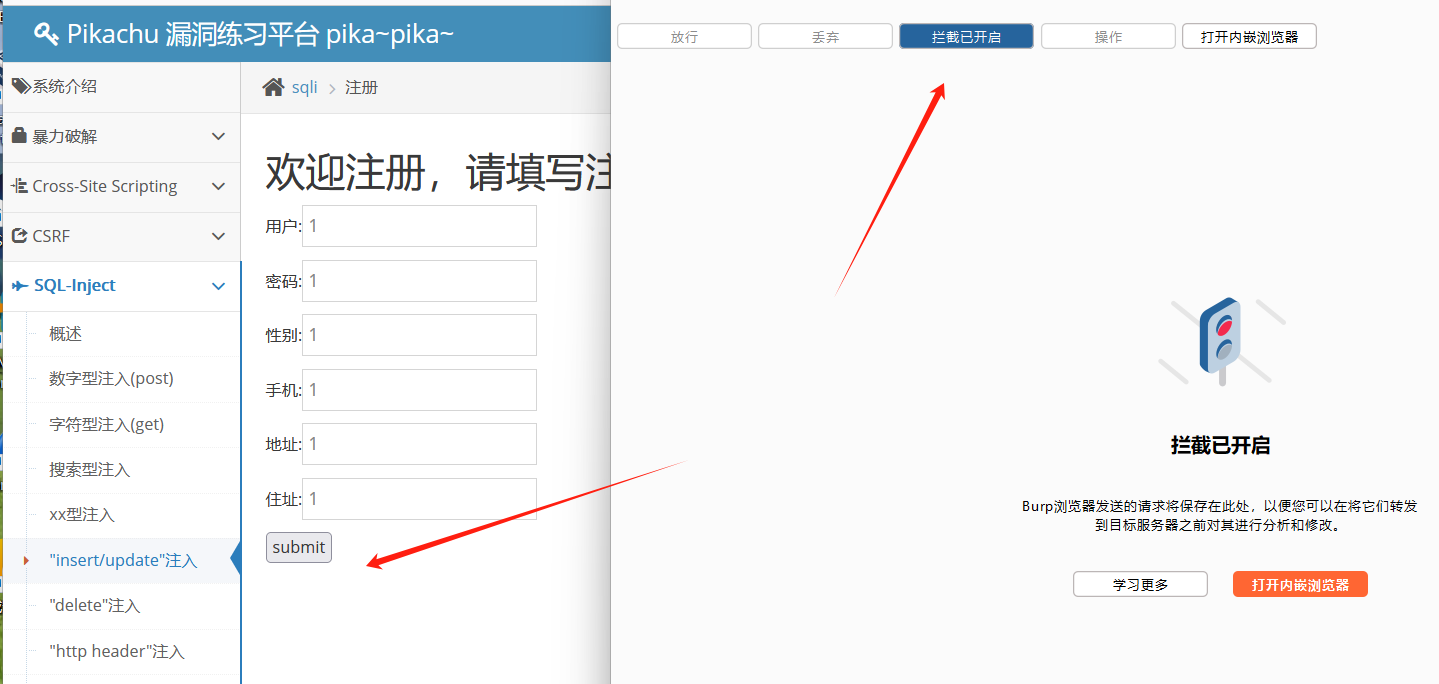This screenshot has height=684, width=1439.
Task: Click the Burp浏览器发送的请求 description text
Action: click(x=1220, y=515)
